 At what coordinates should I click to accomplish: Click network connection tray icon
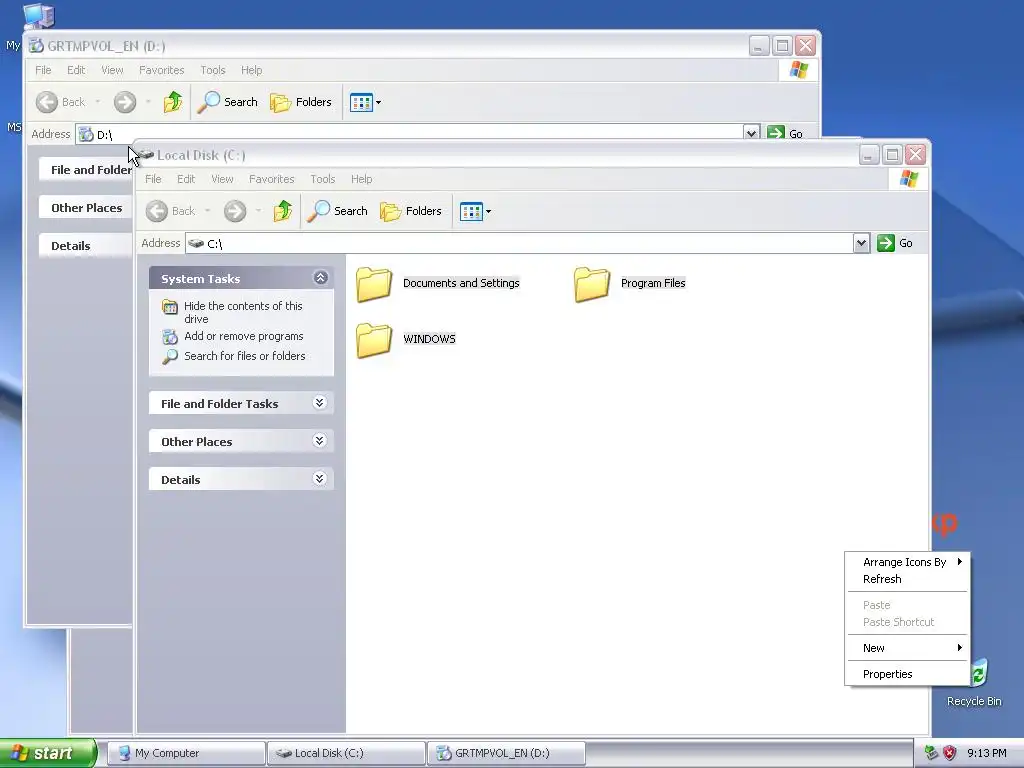point(931,753)
